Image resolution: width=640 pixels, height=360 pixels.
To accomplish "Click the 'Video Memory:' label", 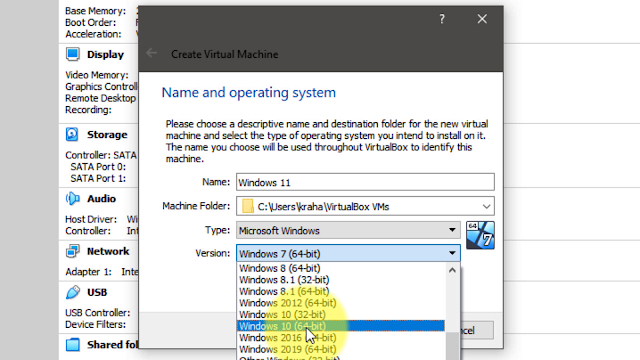I will [x=97, y=75].
